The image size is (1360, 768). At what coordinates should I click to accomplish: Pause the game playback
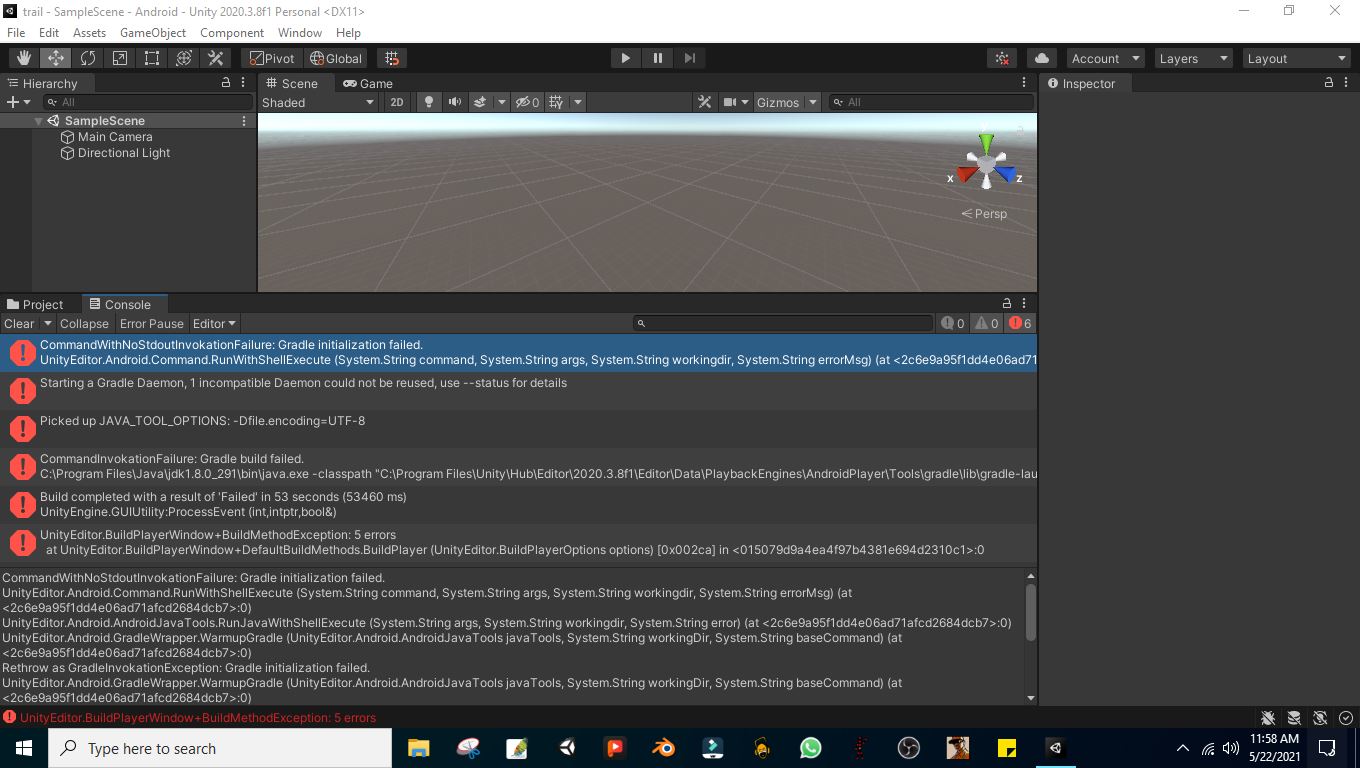(657, 58)
